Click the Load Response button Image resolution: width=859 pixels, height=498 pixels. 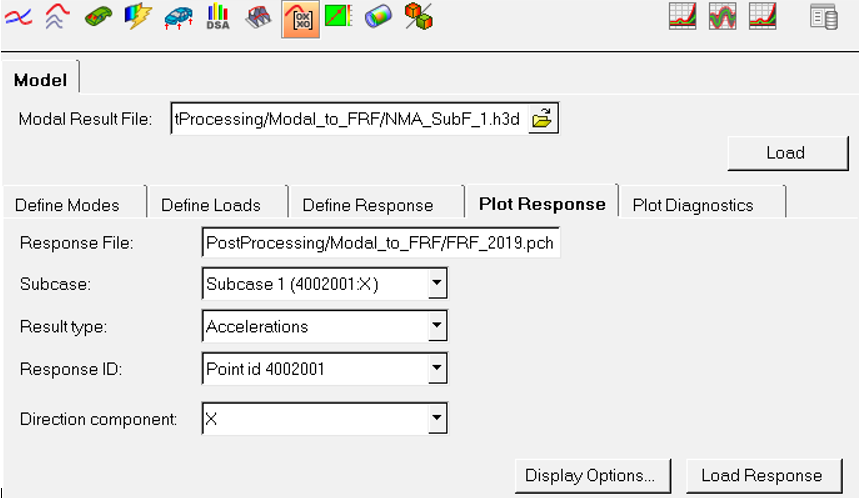[762, 475]
